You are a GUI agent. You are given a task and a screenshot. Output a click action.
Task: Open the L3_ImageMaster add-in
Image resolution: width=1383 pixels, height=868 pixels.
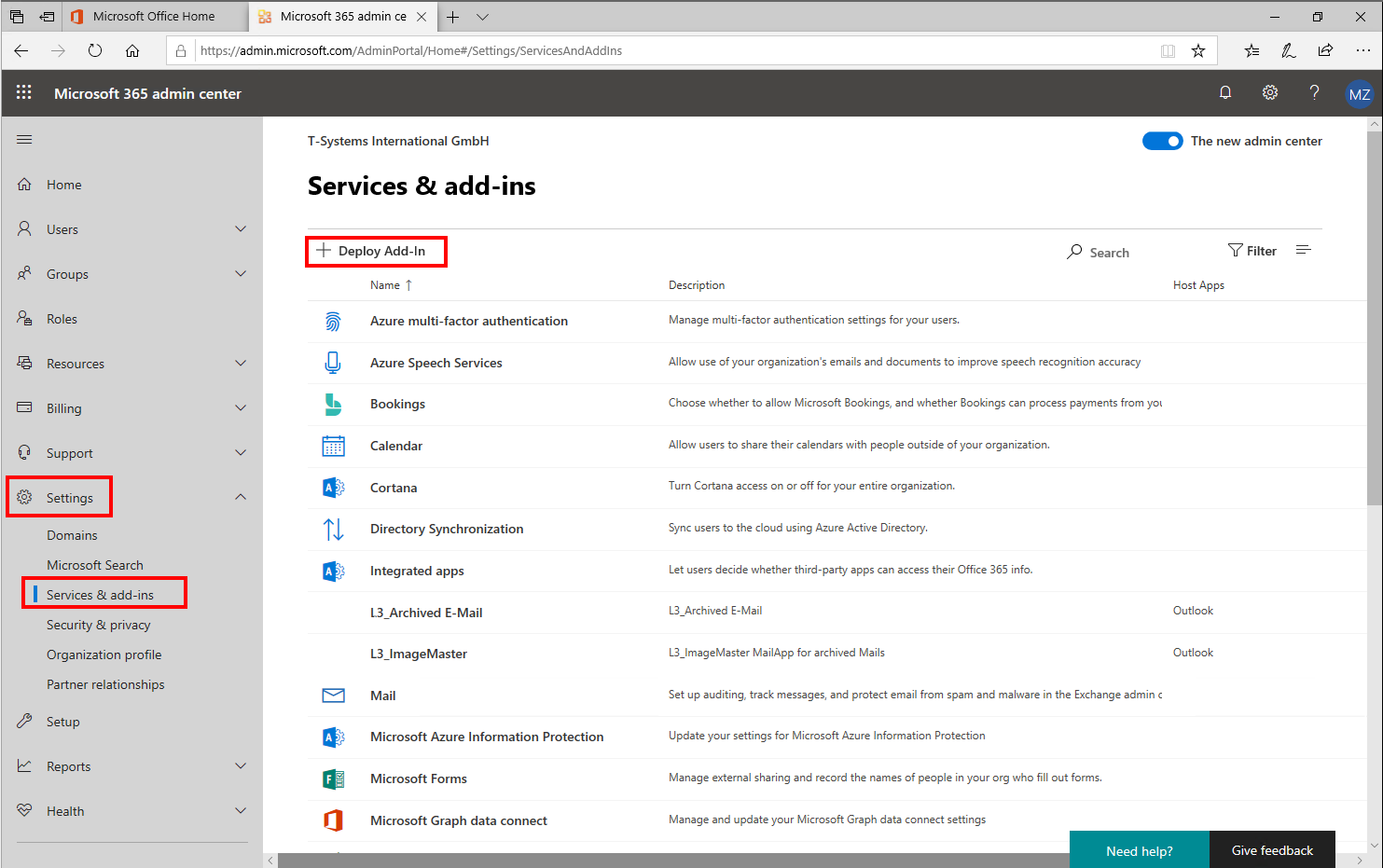pyautogui.click(x=419, y=654)
